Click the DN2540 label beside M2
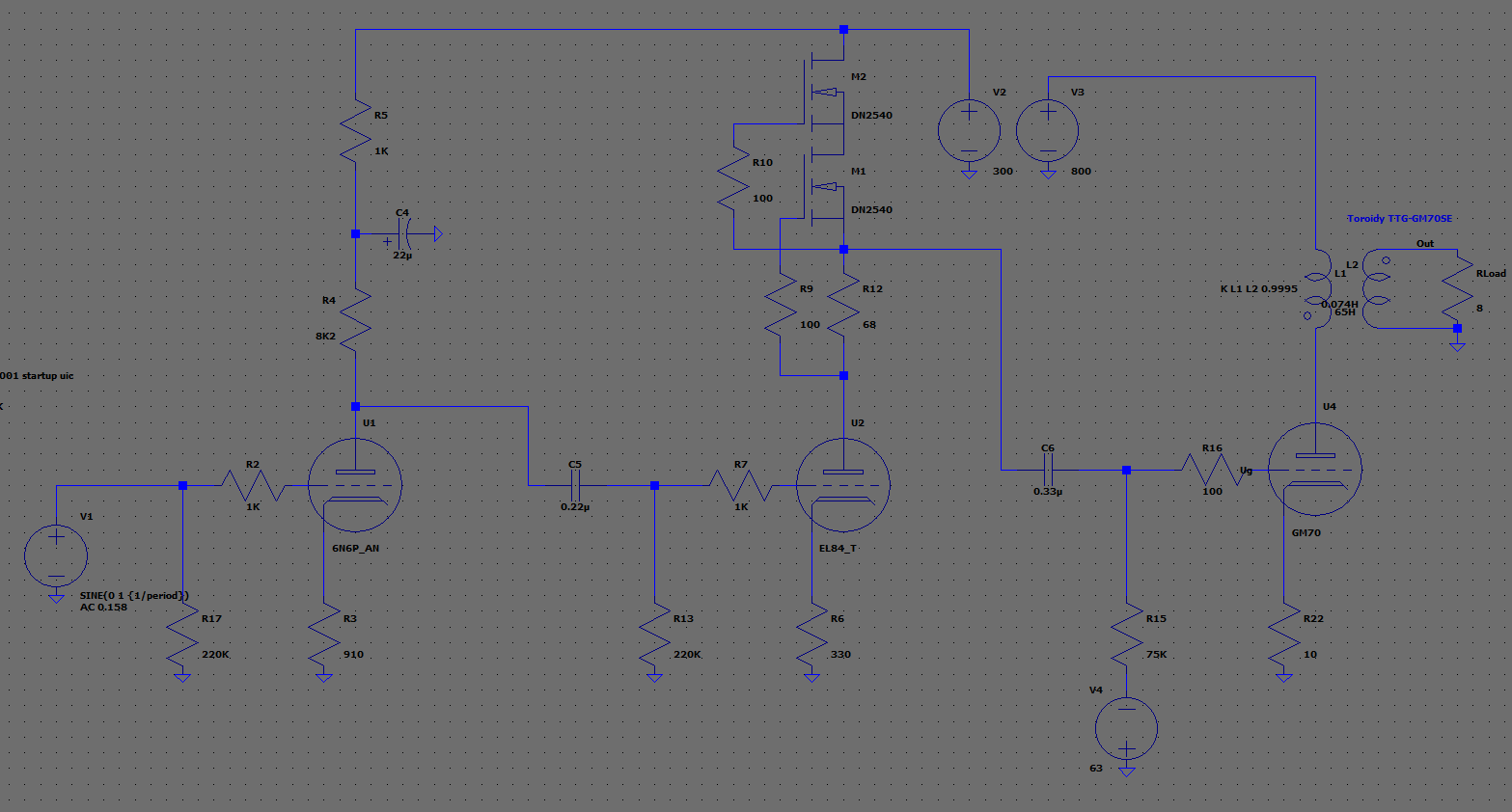 click(x=871, y=115)
